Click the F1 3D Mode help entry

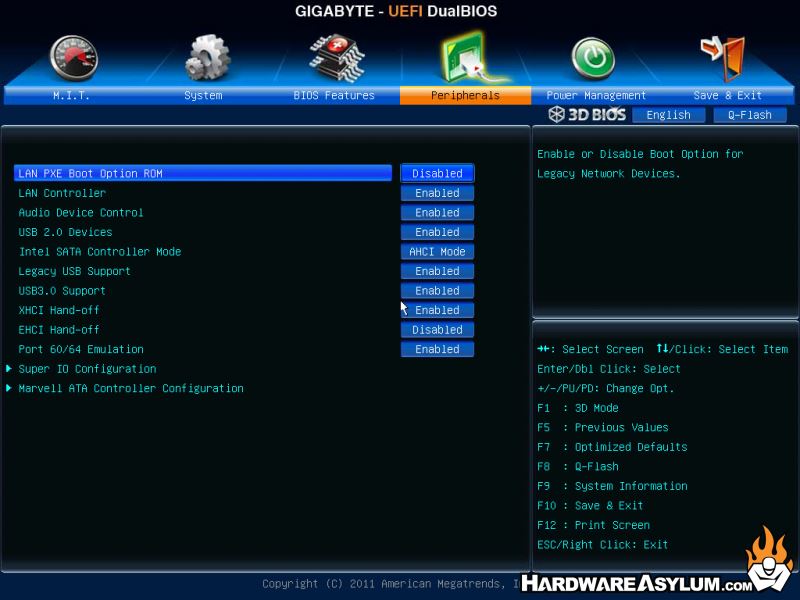[578, 408]
